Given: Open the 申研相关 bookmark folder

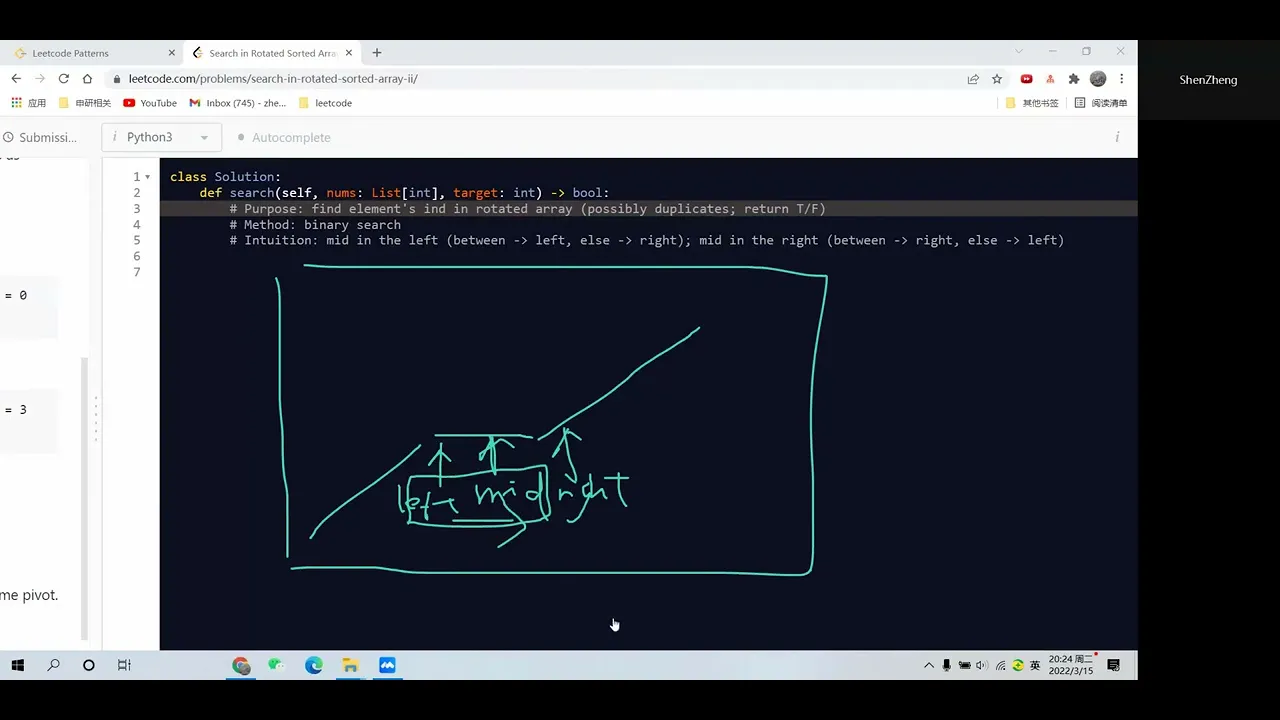Looking at the screenshot, I should pos(85,103).
